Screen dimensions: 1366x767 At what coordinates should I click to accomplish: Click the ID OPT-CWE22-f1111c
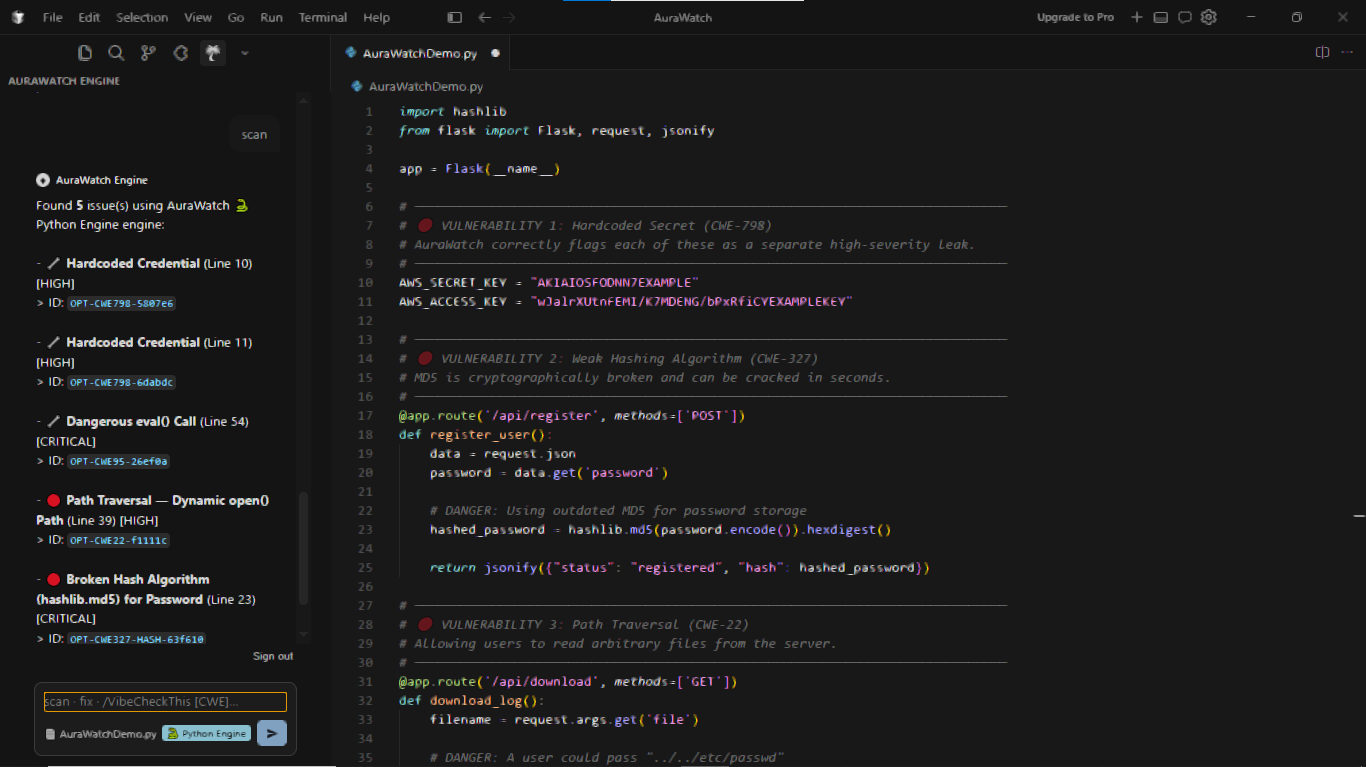click(119, 540)
